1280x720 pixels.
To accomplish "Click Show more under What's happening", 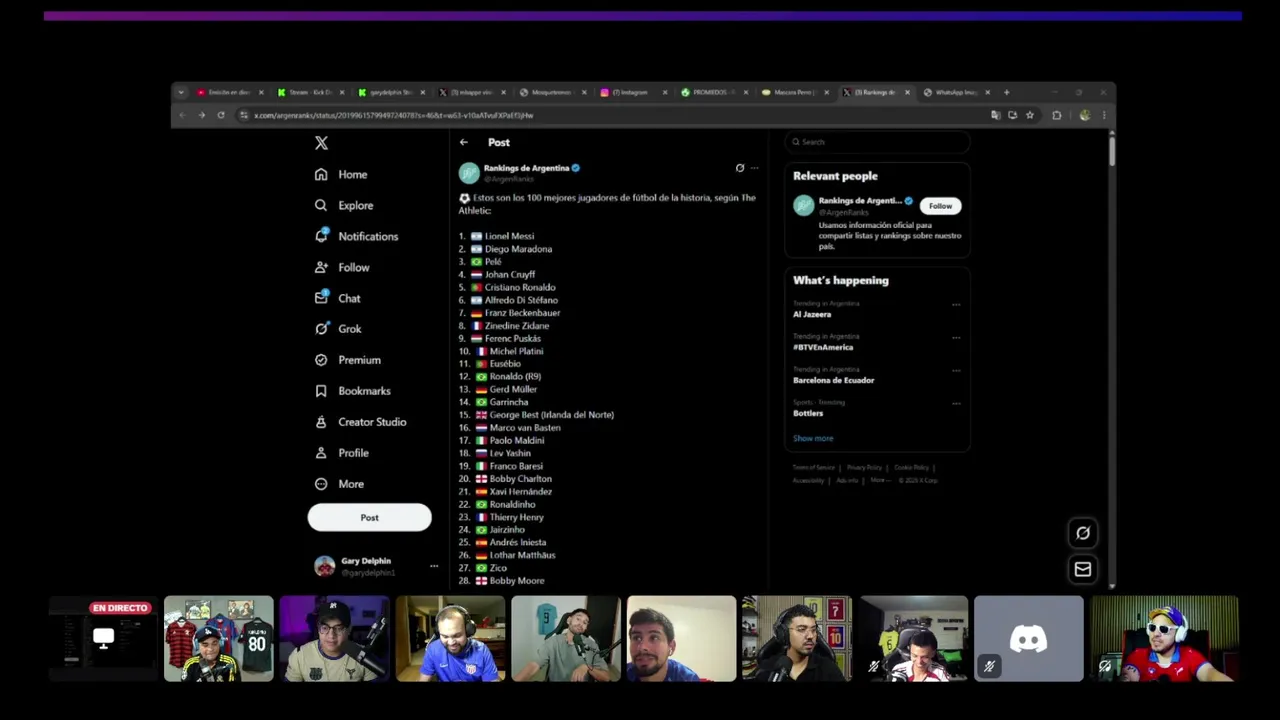I will coord(813,438).
